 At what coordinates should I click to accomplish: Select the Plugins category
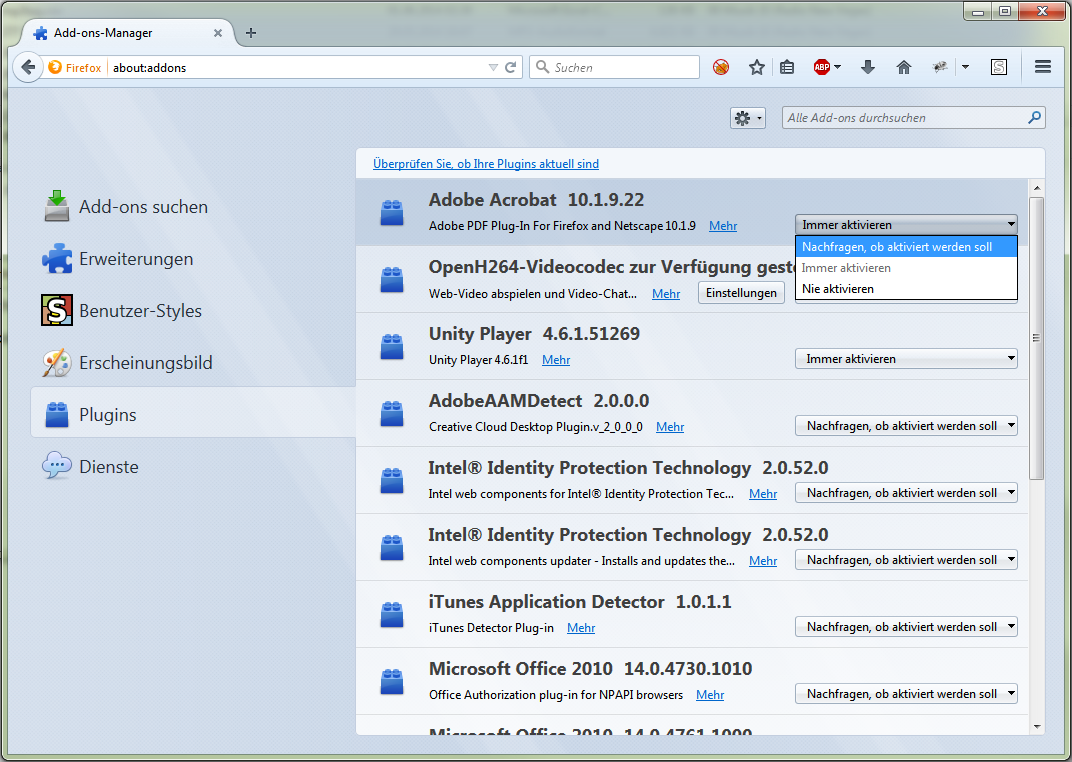(x=193, y=414)
